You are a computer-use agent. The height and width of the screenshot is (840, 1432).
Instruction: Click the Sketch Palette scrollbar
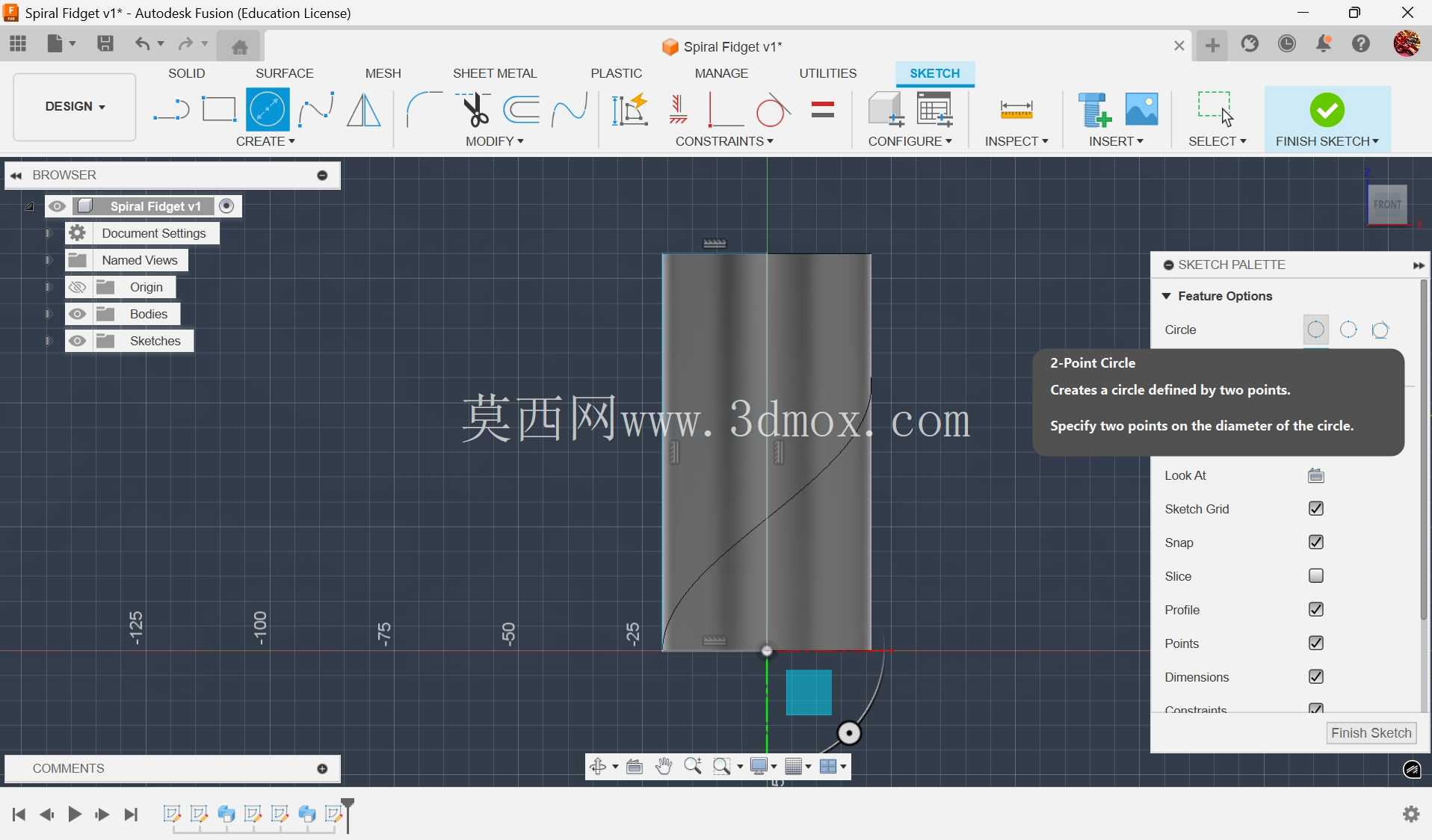click(x=1424, y=450)
